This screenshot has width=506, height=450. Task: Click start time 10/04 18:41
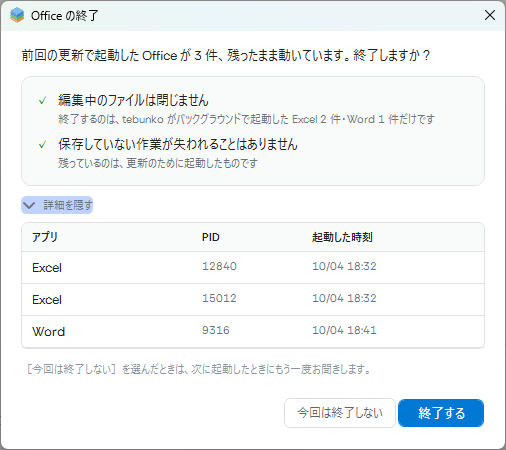[x=344, y=330]
